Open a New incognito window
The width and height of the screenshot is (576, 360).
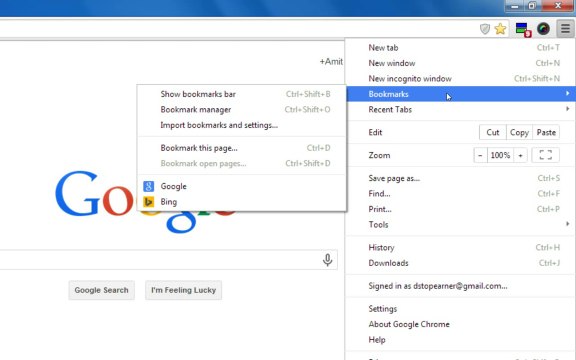(x=460, y=79)
